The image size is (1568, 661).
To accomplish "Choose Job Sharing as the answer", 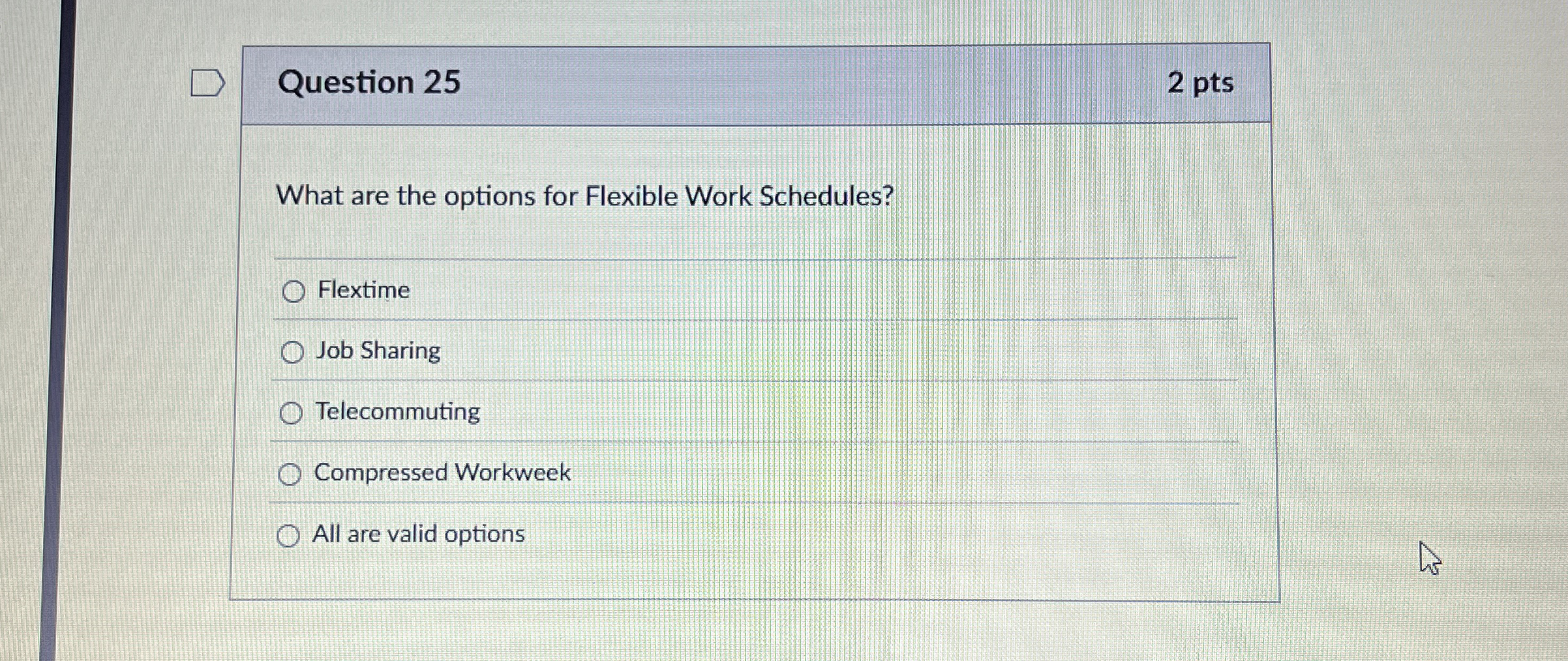I will pyautogui.click(x=294, y=352).
